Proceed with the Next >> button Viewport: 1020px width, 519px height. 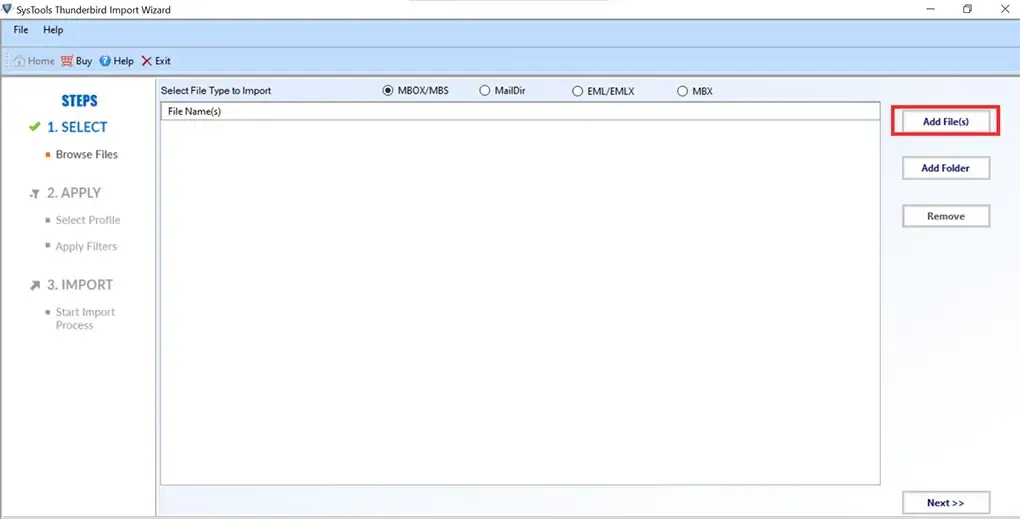point(945,503)
